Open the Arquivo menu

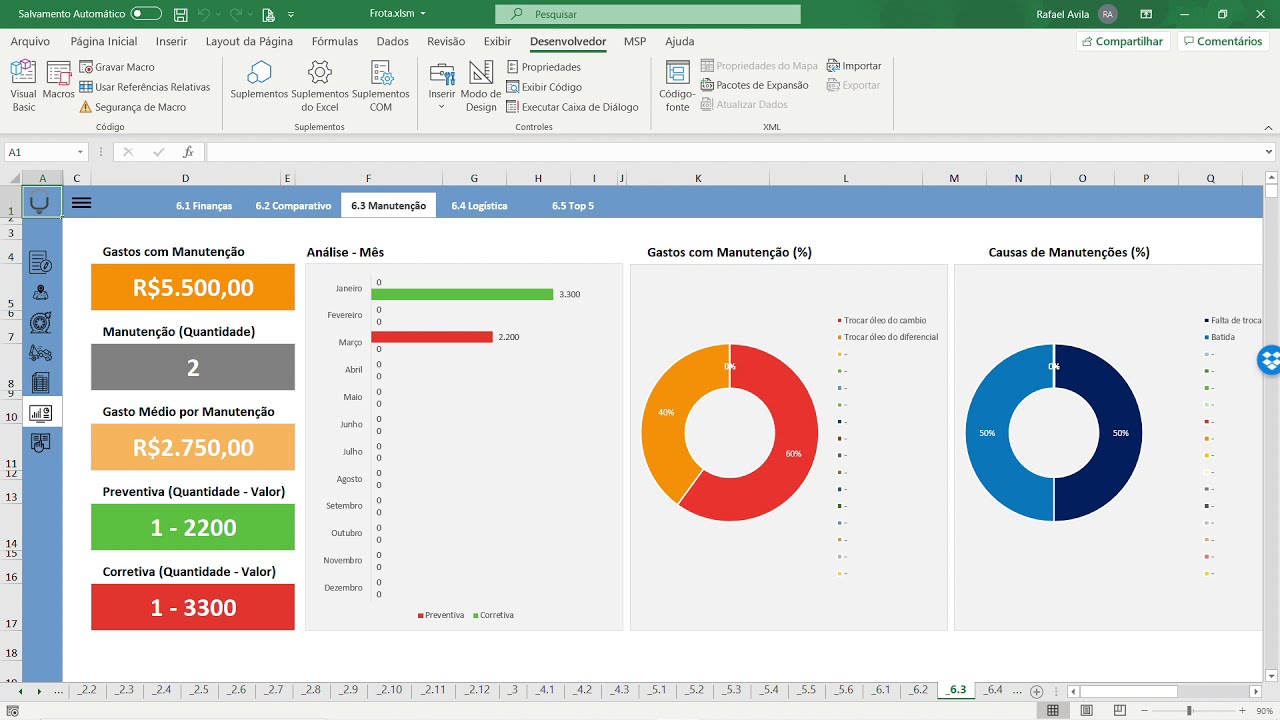point(30,41)
